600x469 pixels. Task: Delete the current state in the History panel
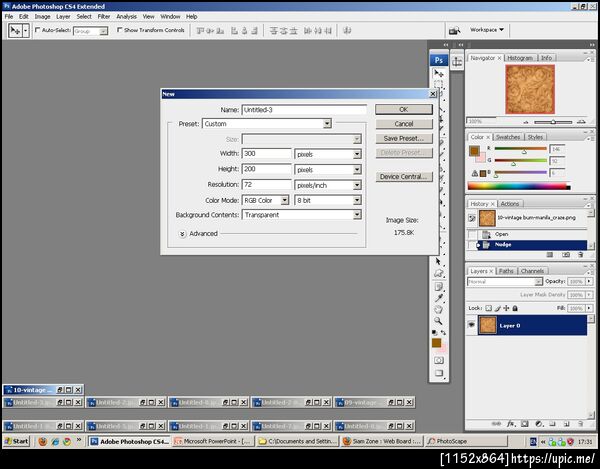580,255
